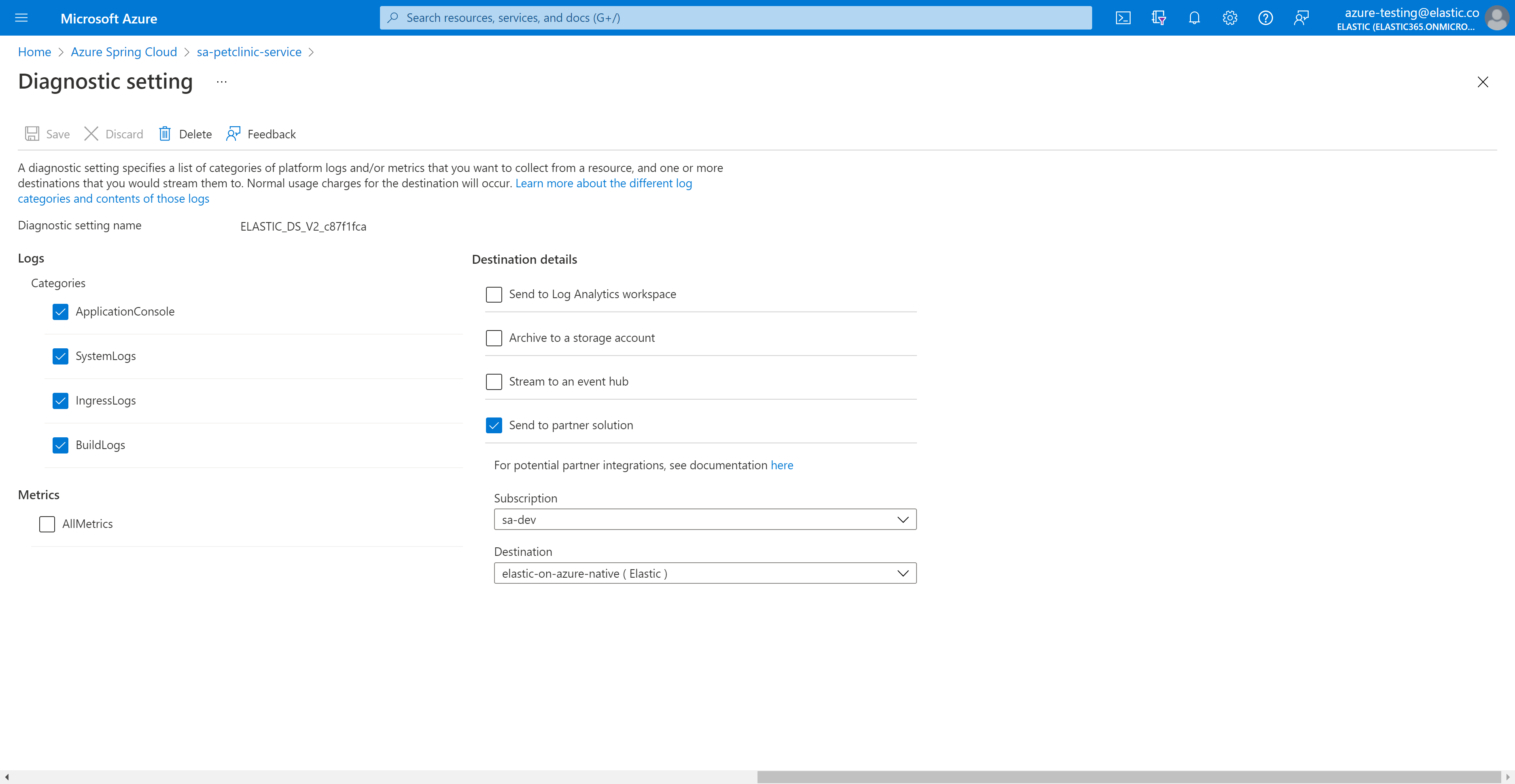This screenshot has height=784, width=1515.
Task: Click the Metrics section heading
Action: tap(38, 495)
